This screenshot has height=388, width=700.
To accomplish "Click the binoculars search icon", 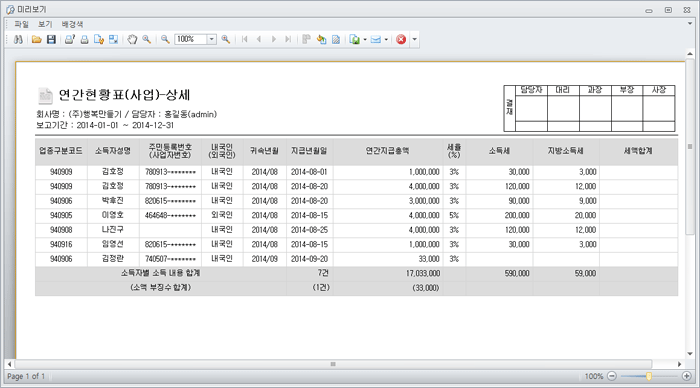I will [x=18, y=39].
